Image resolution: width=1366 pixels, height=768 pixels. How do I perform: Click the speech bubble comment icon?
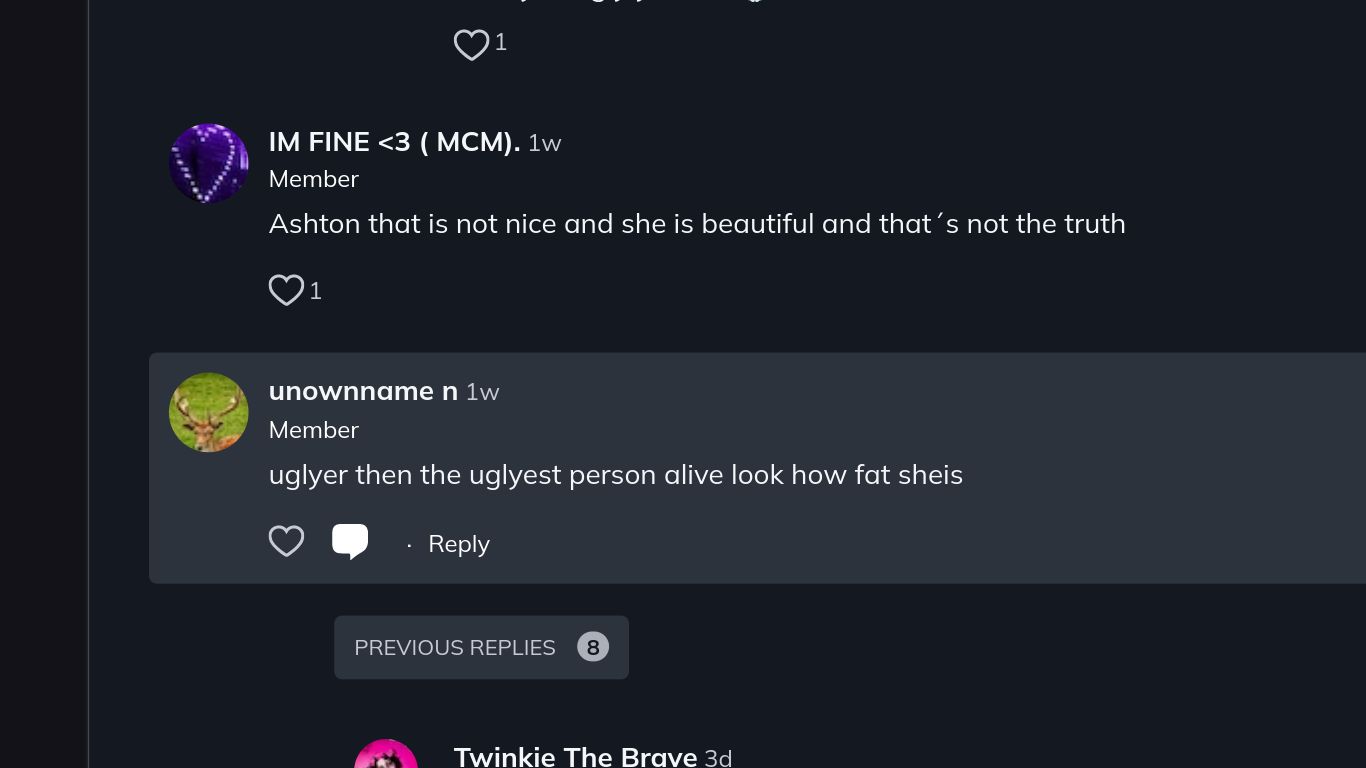click(350, 541)
